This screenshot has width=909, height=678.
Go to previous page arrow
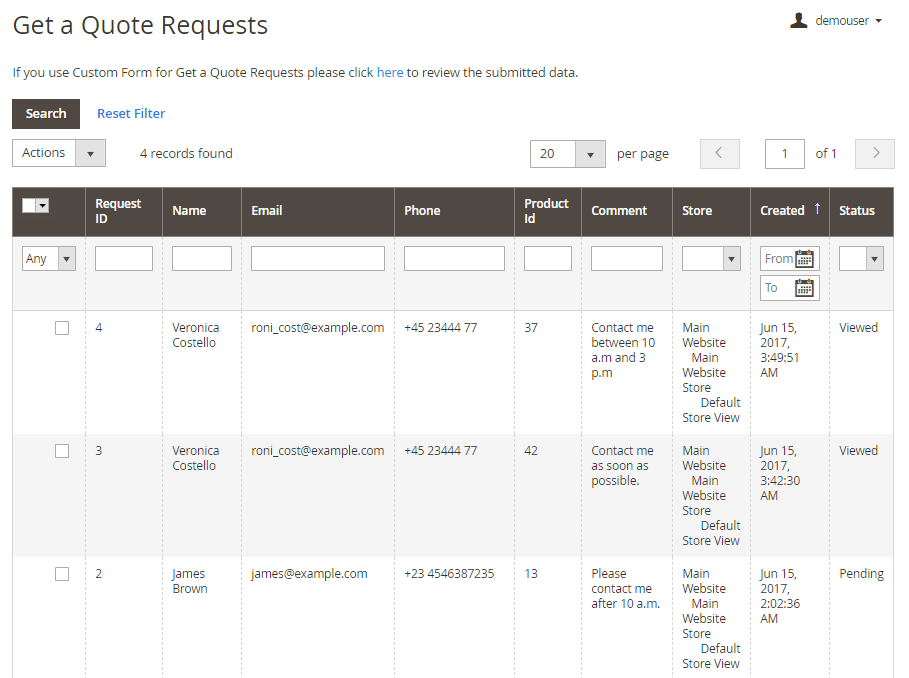[719, 153]
